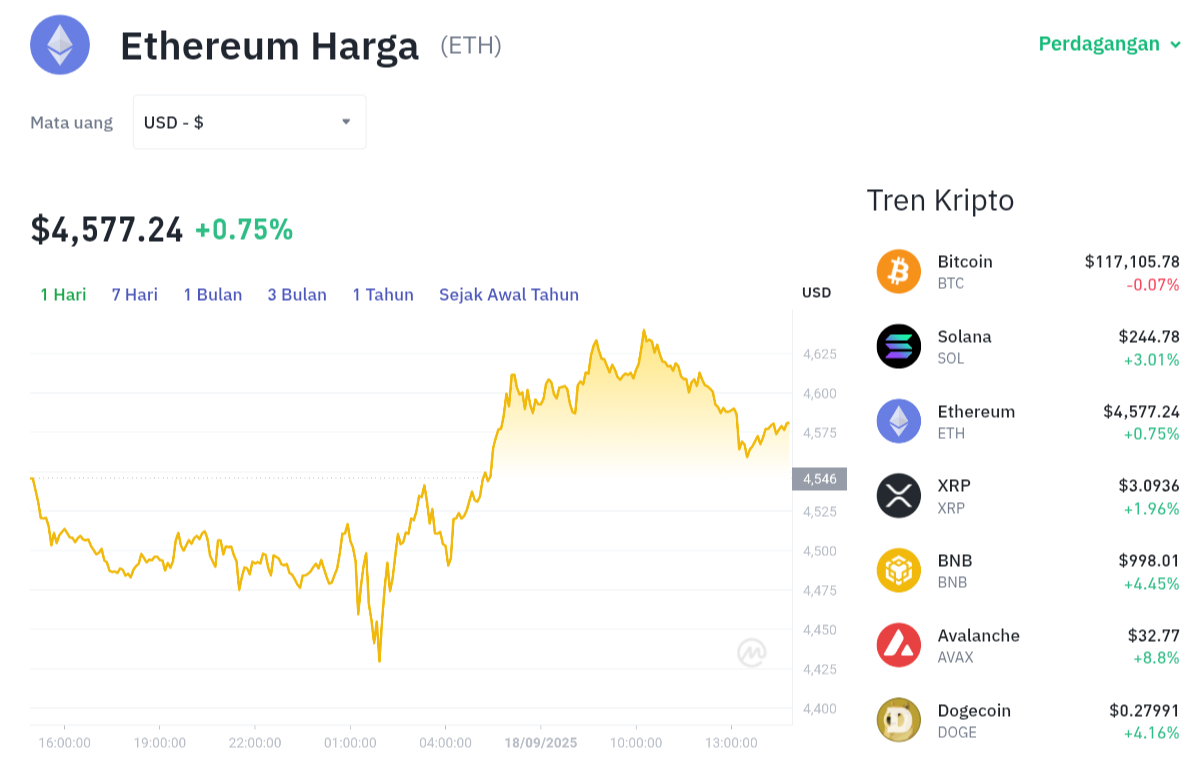Click the Solana icon in trending list

[x=899, y=346]
